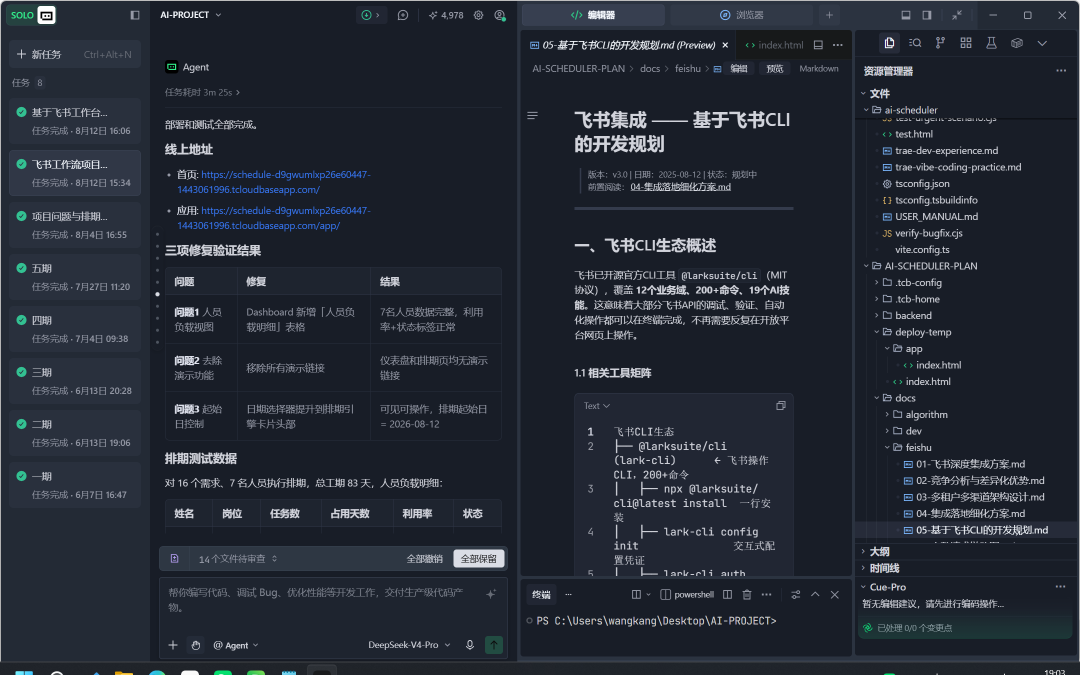Open extensions grid icon

coord(966,43)
